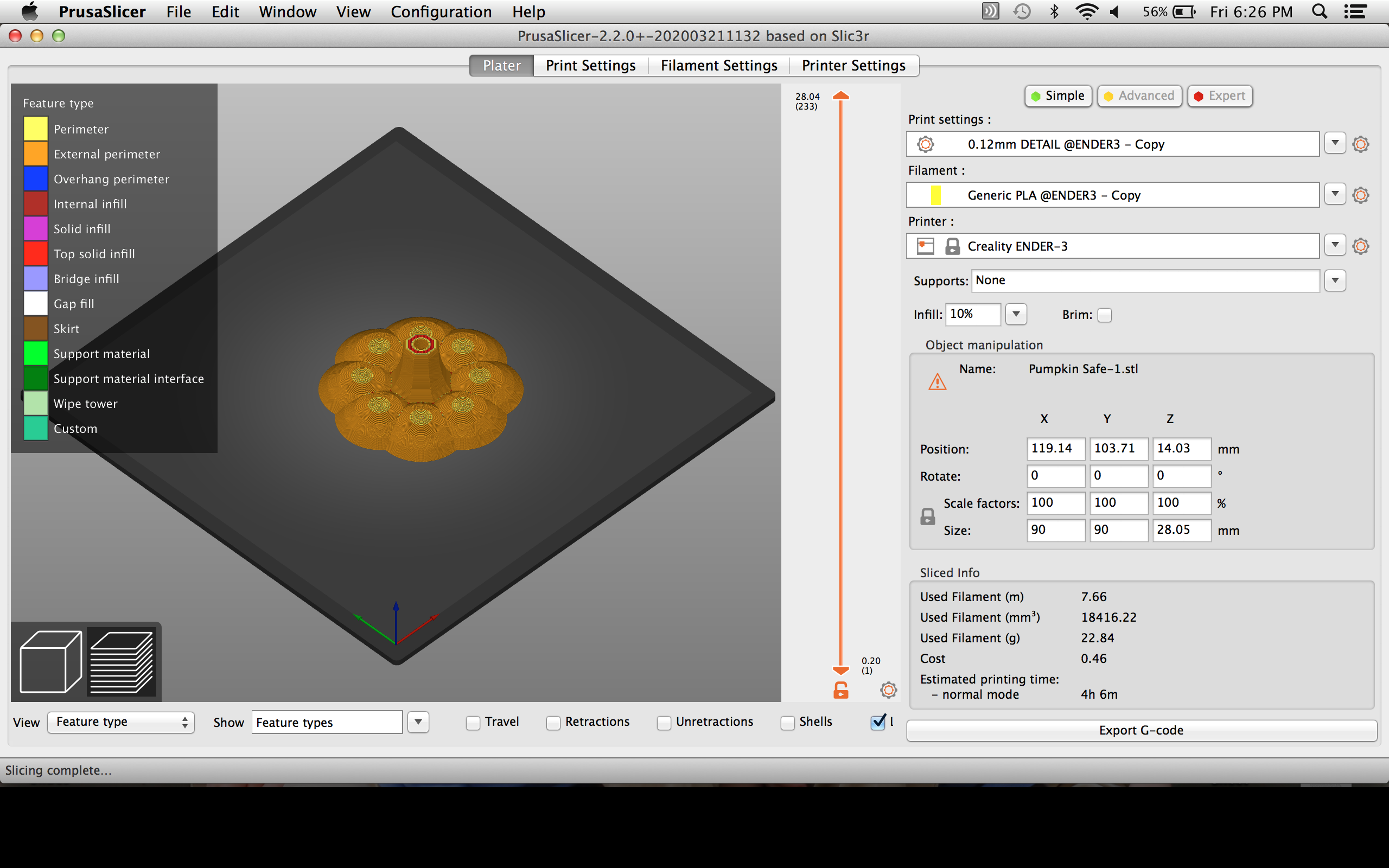This screenshot has height=868, width=1389.
Task: Enable Travel moves checkbox
Action: click(x=473, y=723)
